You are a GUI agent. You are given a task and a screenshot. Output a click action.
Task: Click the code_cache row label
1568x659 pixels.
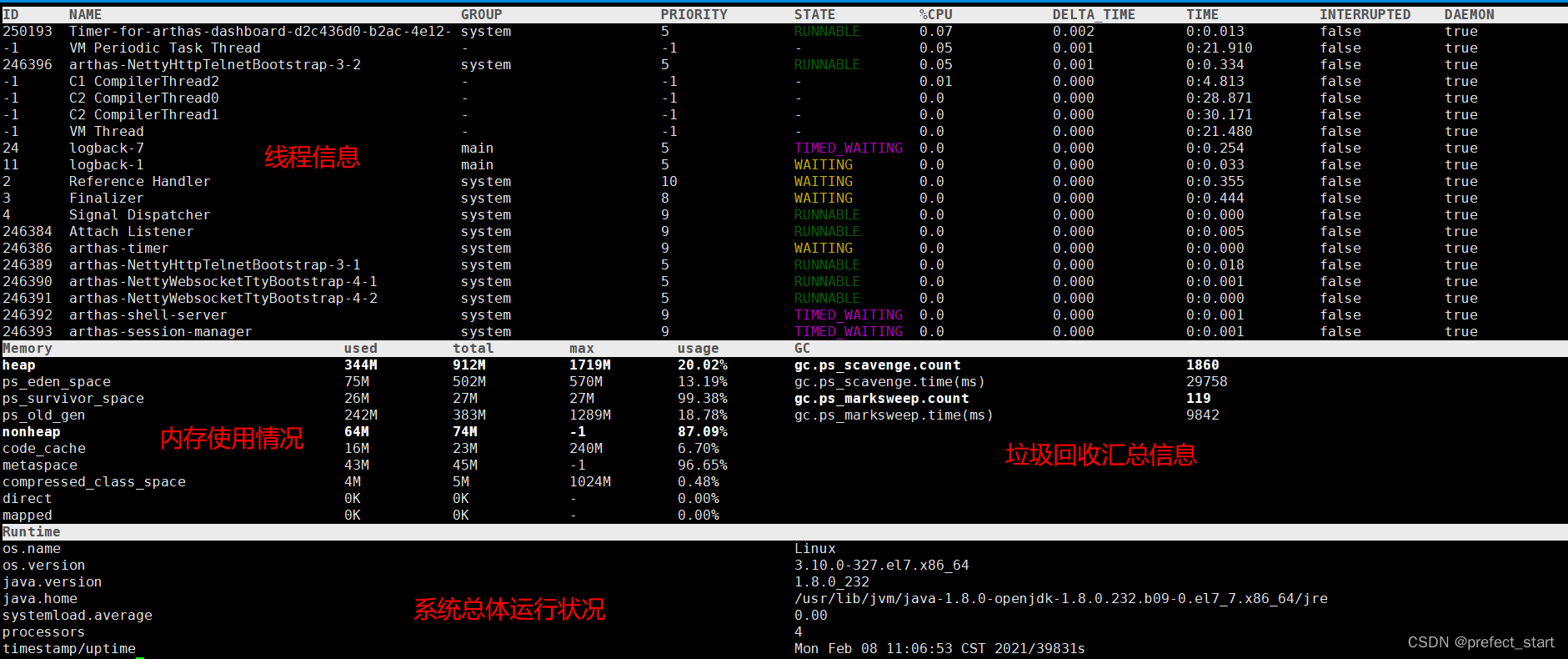pos(44,449)
